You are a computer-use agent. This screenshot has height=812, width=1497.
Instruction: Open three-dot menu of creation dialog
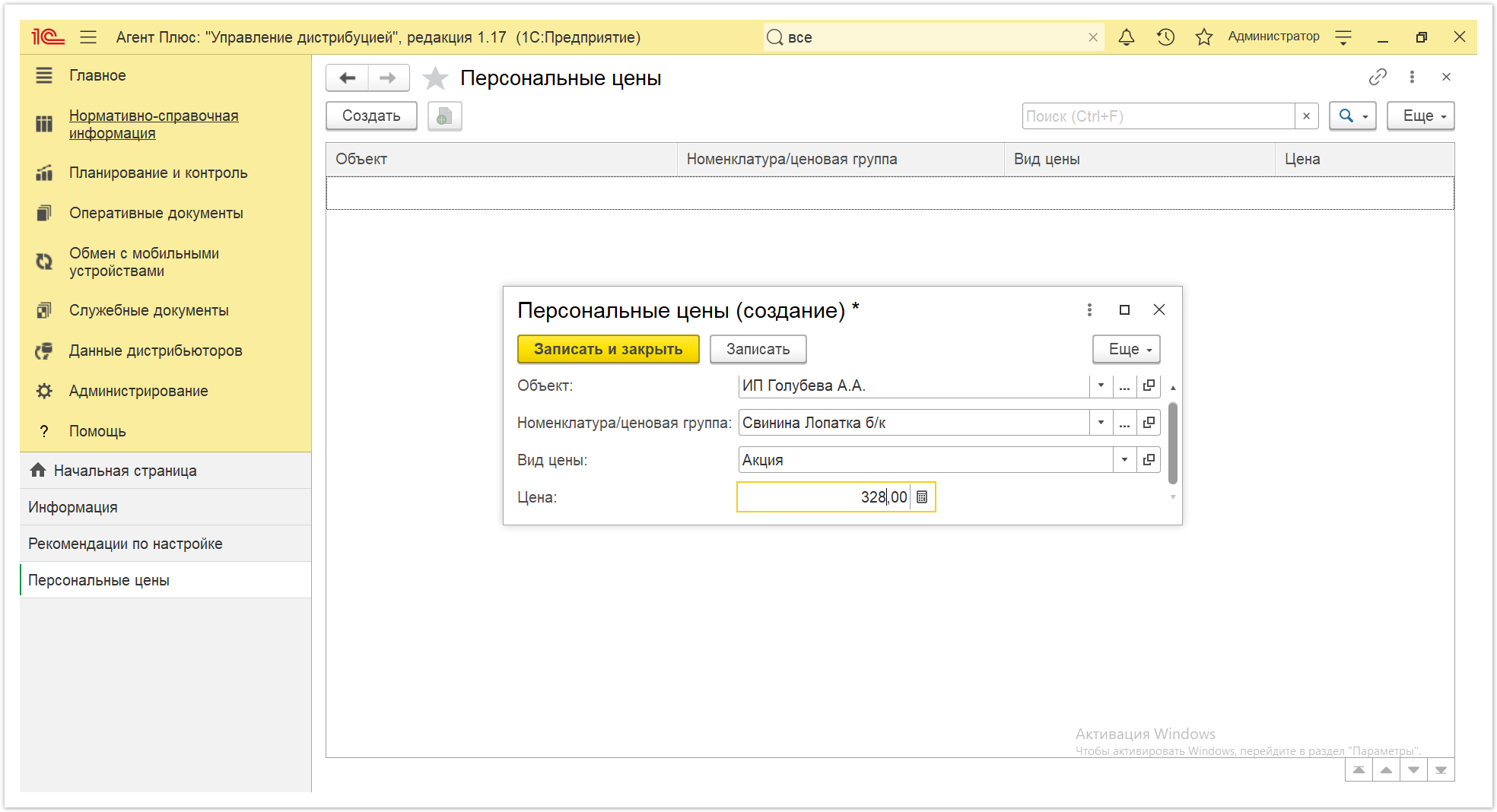click(1089, 309)
